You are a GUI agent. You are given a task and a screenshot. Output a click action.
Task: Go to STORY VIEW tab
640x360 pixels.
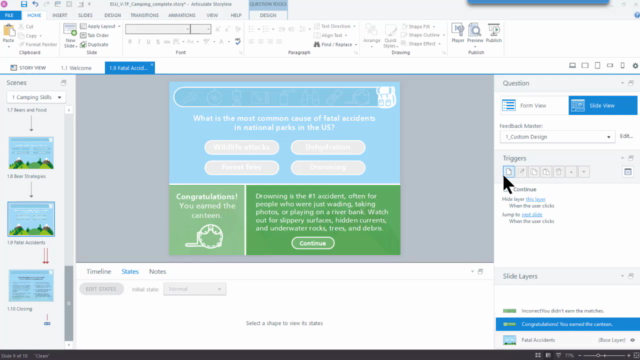28,68
